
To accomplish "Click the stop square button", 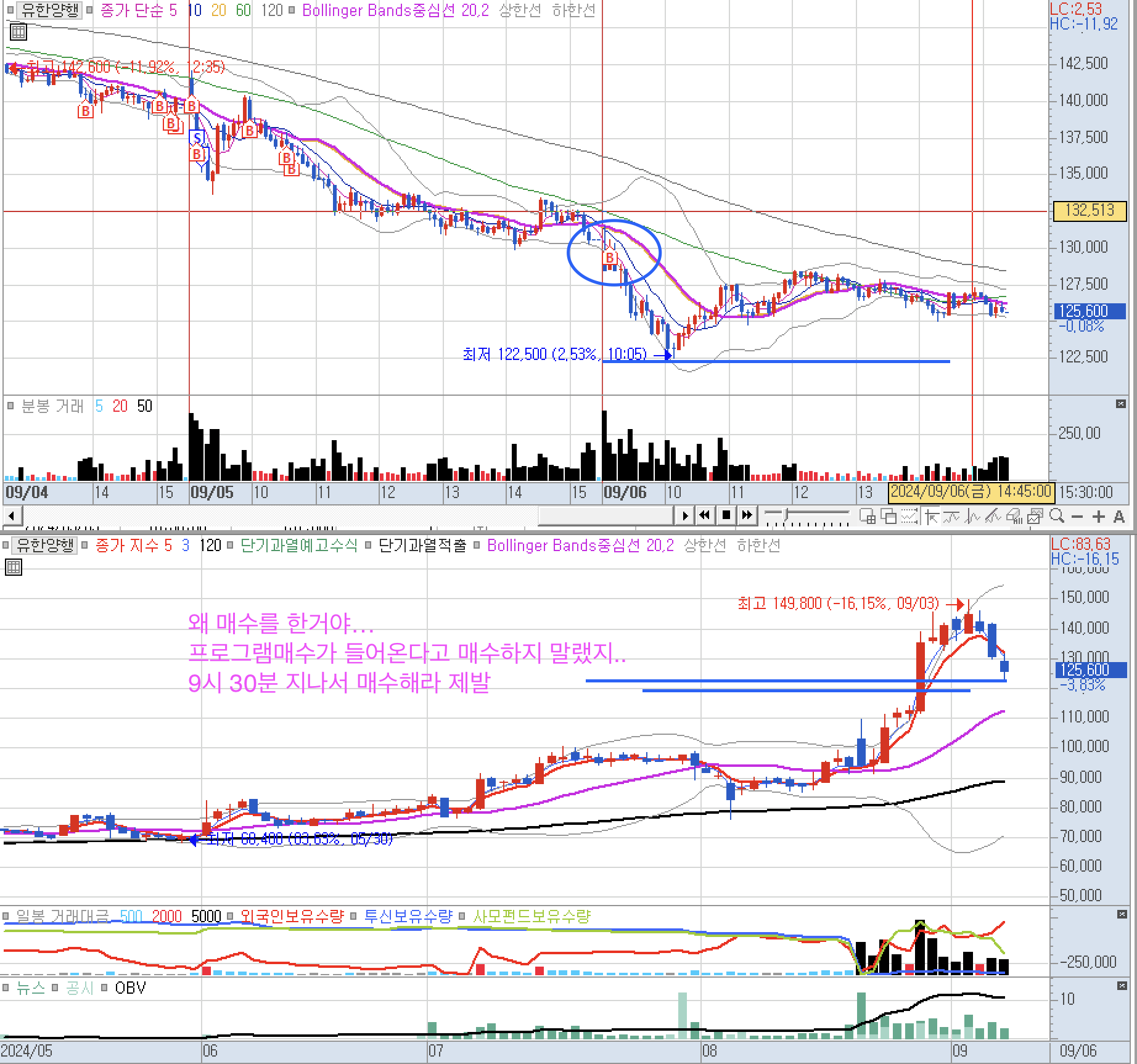I will (x=726, y=515).
